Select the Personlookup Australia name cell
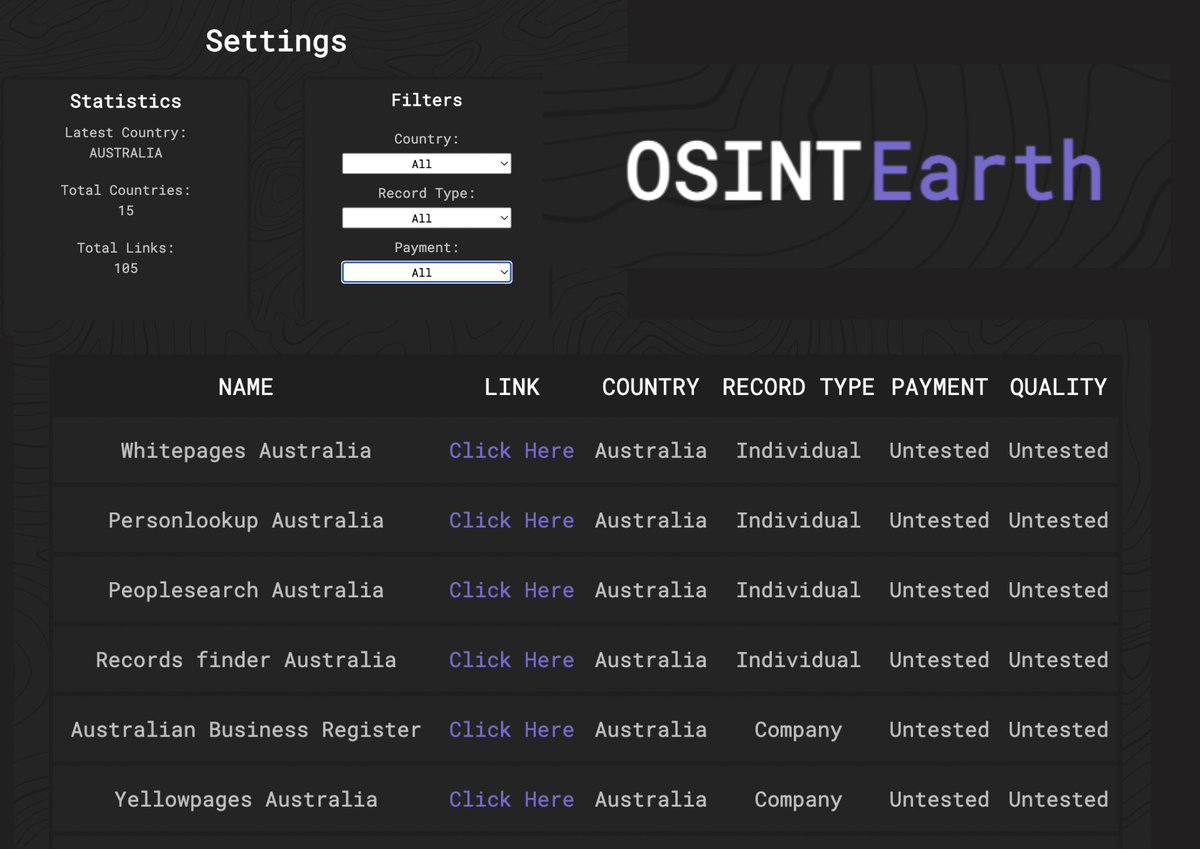The width and height of the screenshot is (1200, 849). click(246, 521)
